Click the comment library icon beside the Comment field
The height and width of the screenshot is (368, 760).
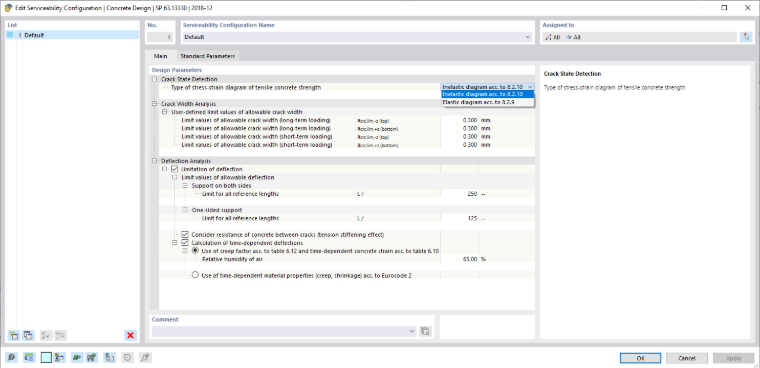tap(425, 331)
